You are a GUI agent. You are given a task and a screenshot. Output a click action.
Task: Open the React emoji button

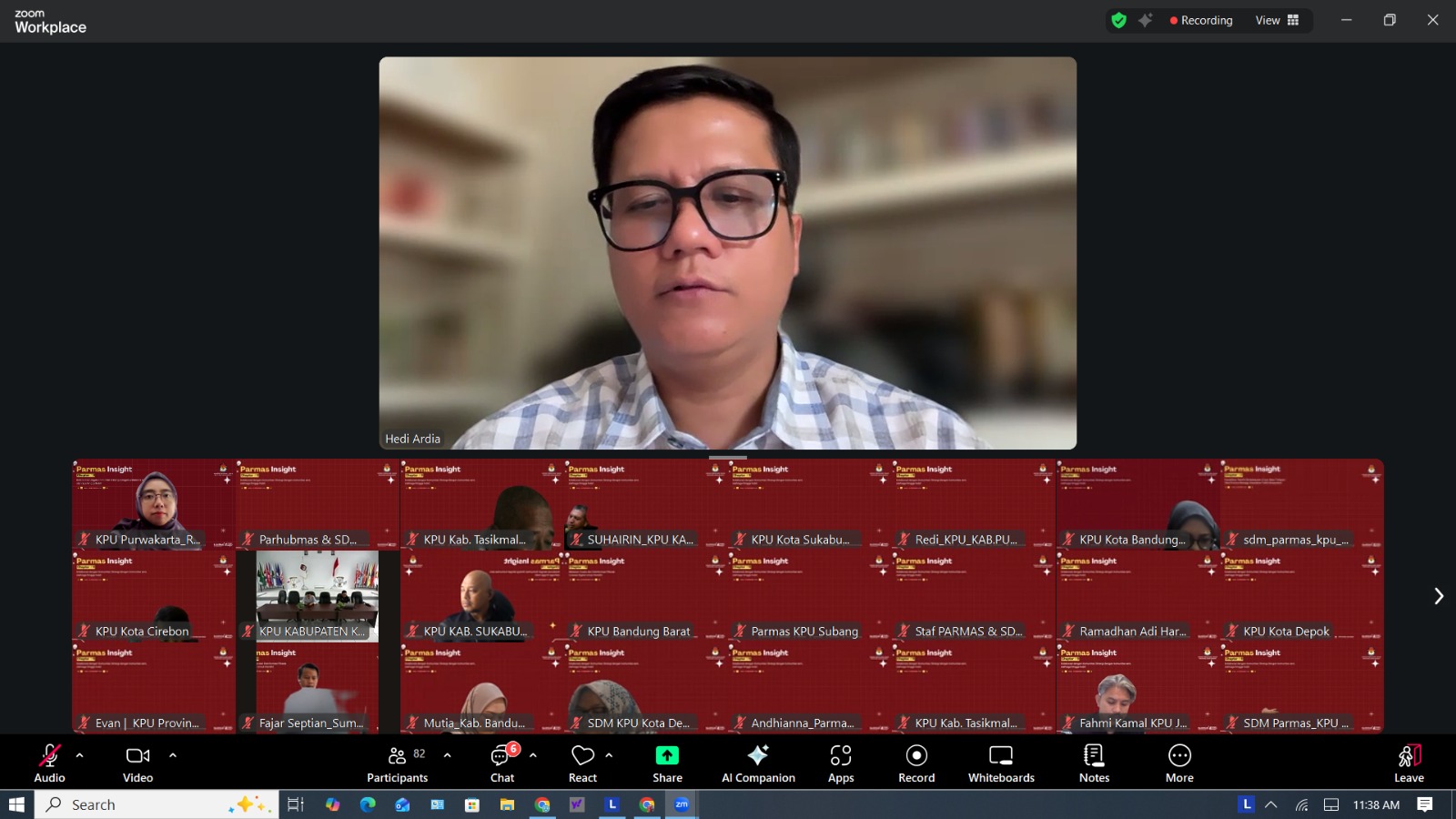point(582,763)
